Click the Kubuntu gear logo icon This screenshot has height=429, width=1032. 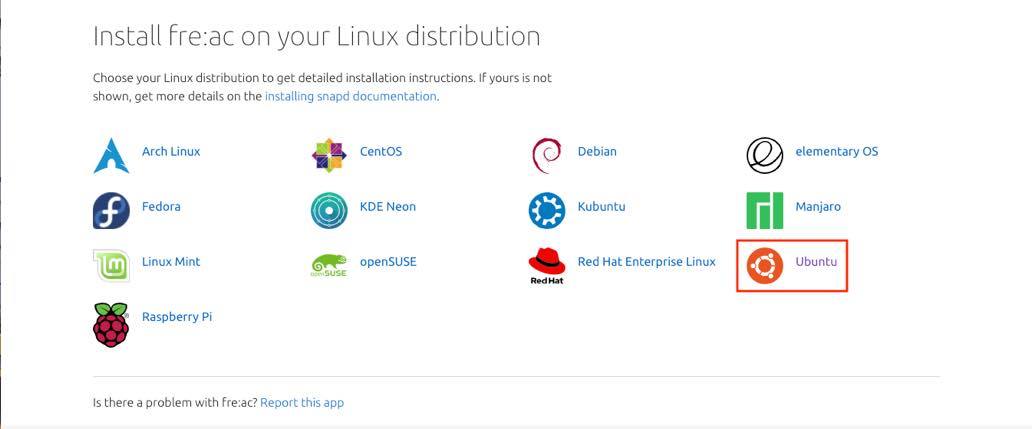(547, 210)
